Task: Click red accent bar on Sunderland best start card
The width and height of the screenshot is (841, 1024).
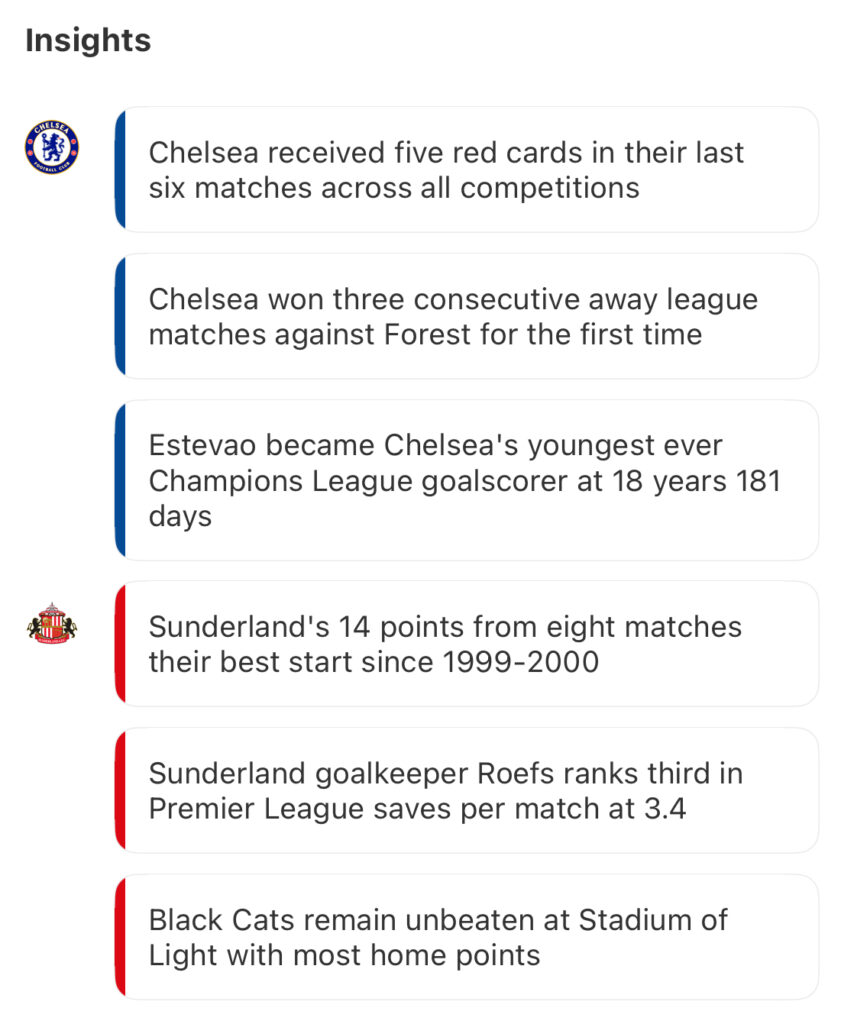Action: pos(120,644)
